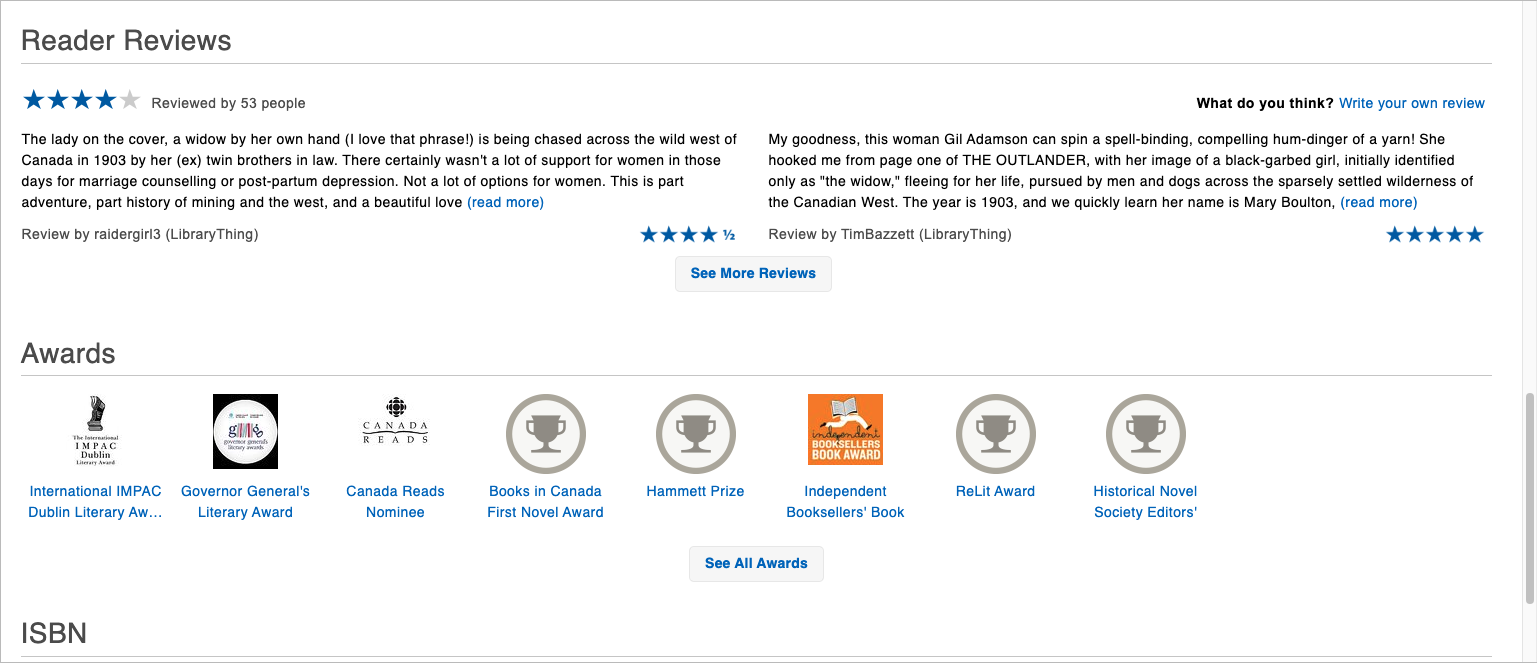Follow the Canada Reads Nominee link
Screen dimensions: 1537x663
[395, 502]
